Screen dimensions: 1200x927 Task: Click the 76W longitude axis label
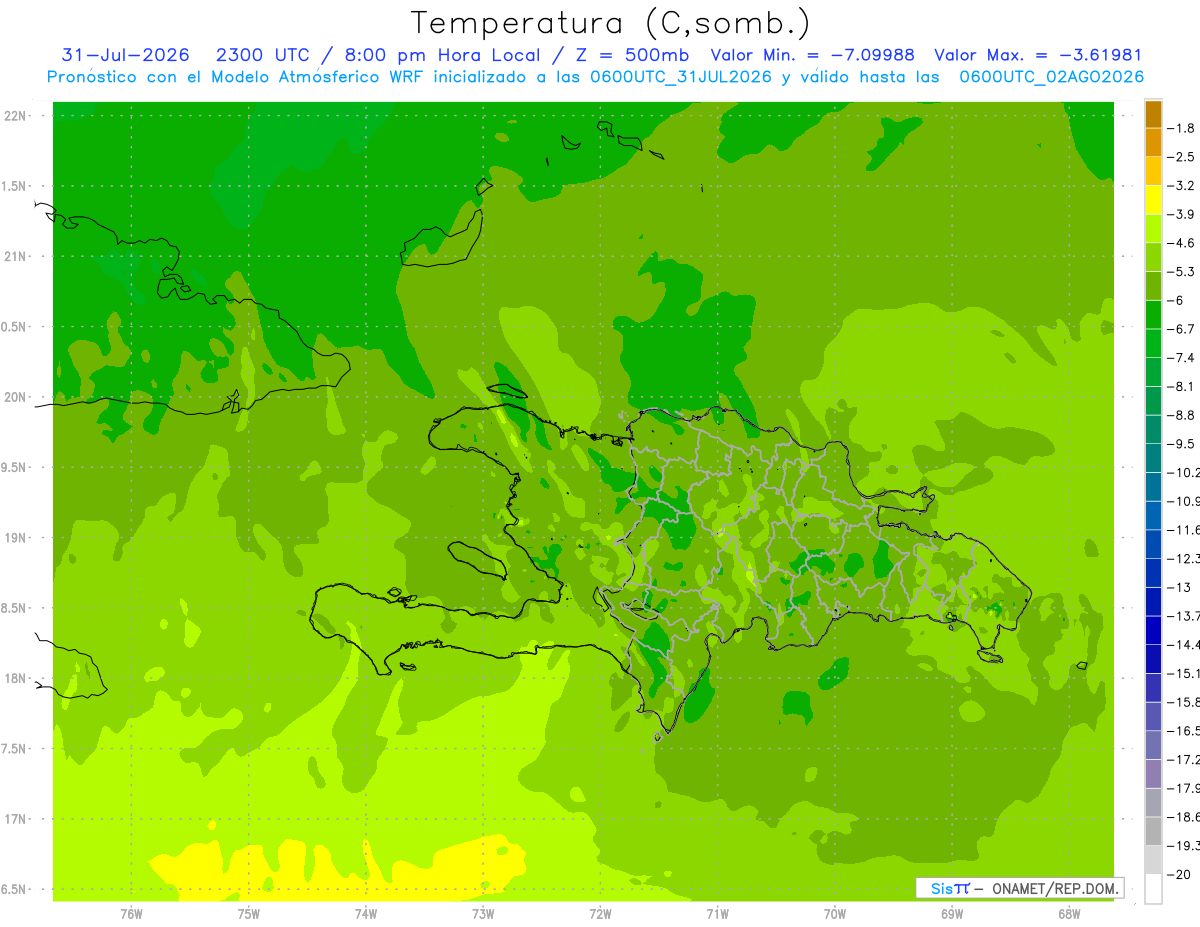(x=131, y=915)
